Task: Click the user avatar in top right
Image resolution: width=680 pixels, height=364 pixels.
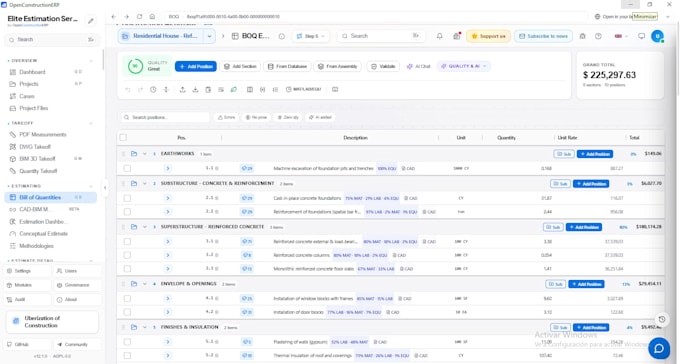Action: [x=657, y=36]
